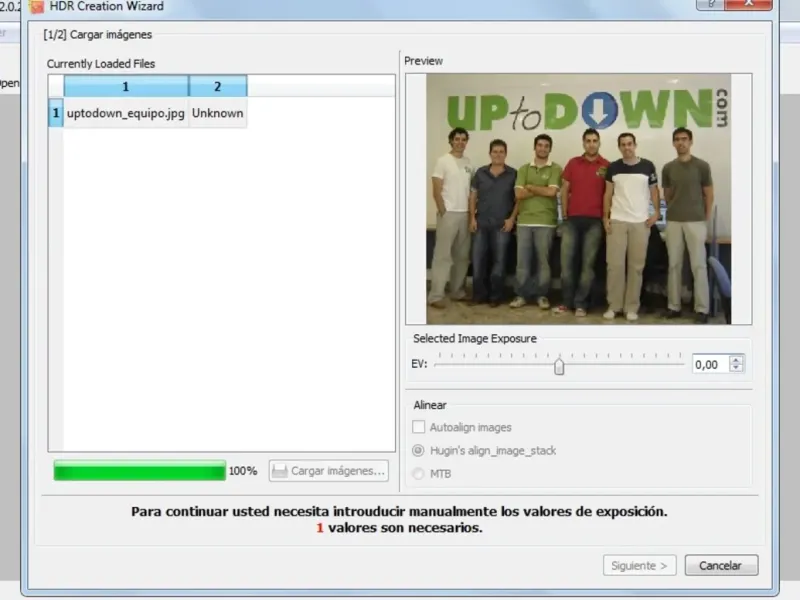Click column header 1

point(126,86)
